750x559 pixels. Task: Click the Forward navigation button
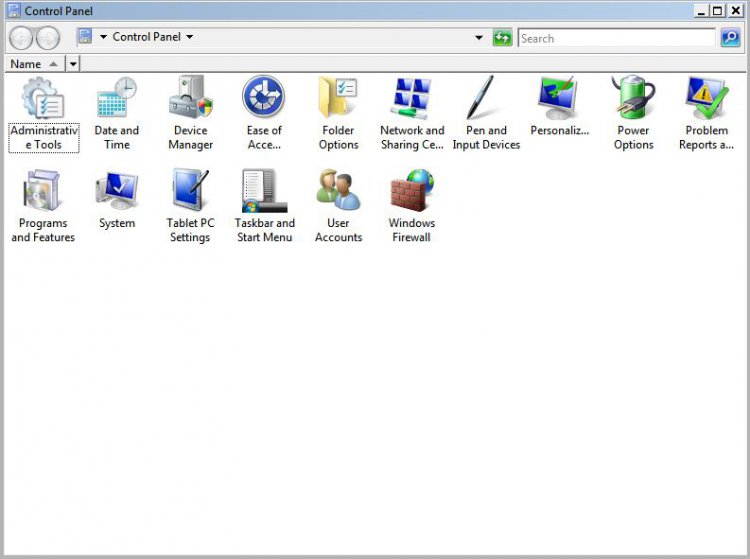click(48, 38)
